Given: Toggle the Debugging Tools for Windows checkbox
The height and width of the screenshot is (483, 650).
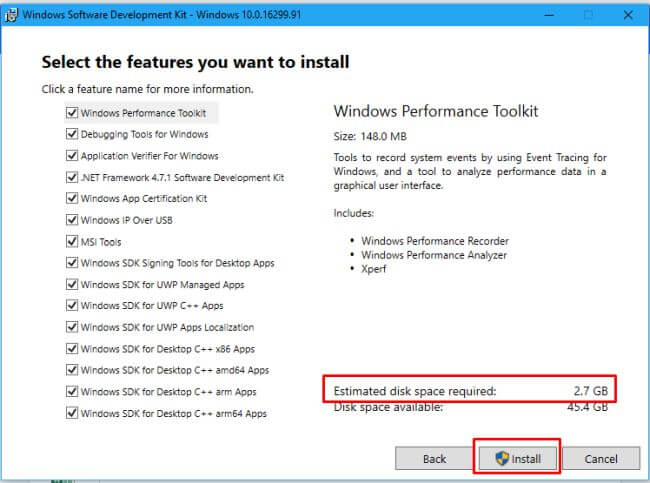Looking at the screenshot, I should [x=72, y=134].
